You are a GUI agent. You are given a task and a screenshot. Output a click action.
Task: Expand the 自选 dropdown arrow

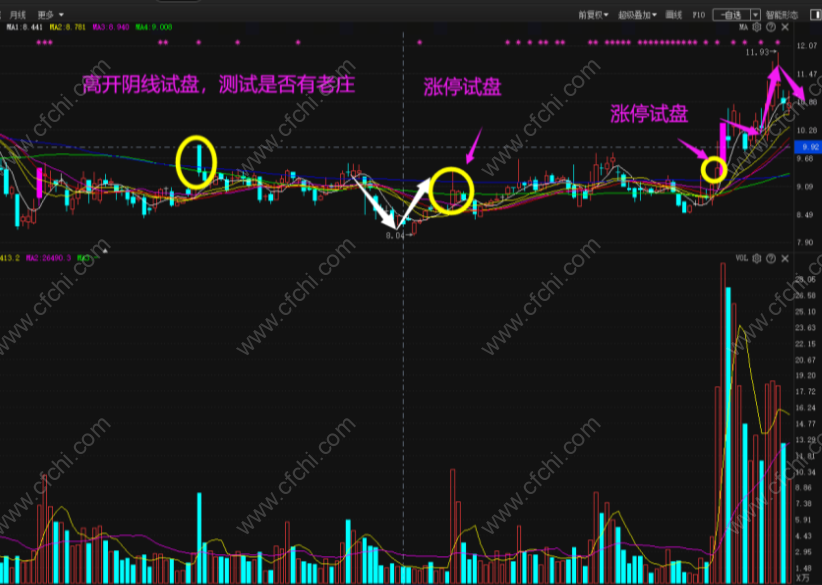[x=755, y=15]
